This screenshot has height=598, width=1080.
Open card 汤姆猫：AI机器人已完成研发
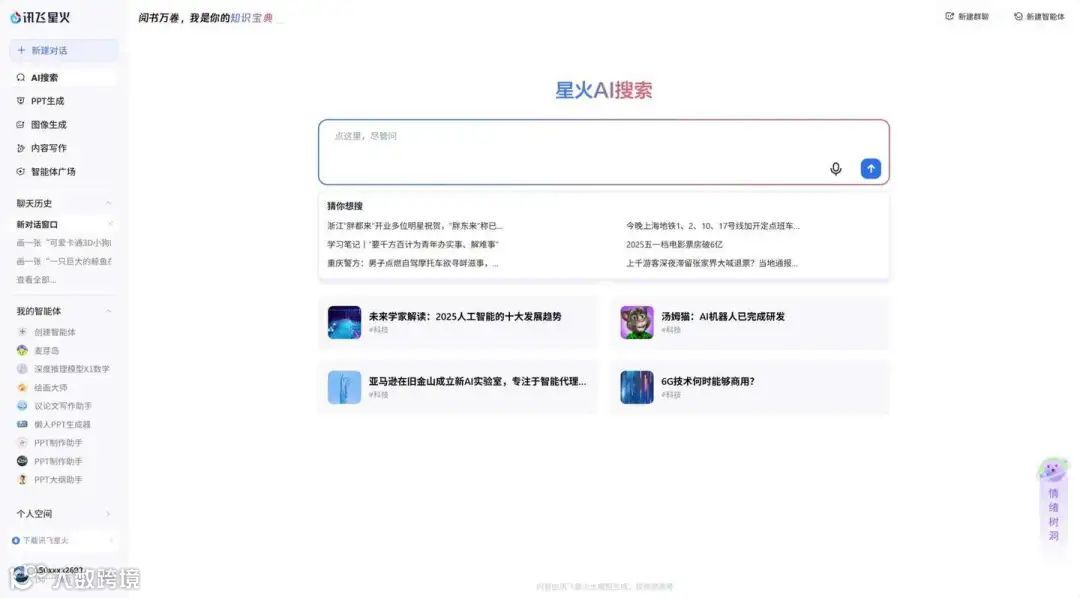click(749, 322)
